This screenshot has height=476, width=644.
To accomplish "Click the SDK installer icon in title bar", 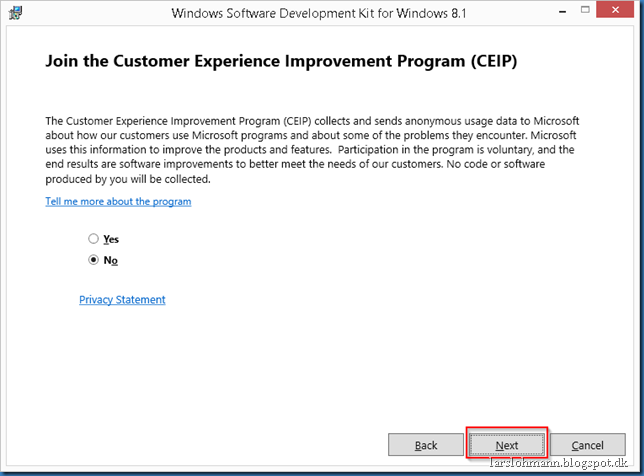I will [16, 13].
